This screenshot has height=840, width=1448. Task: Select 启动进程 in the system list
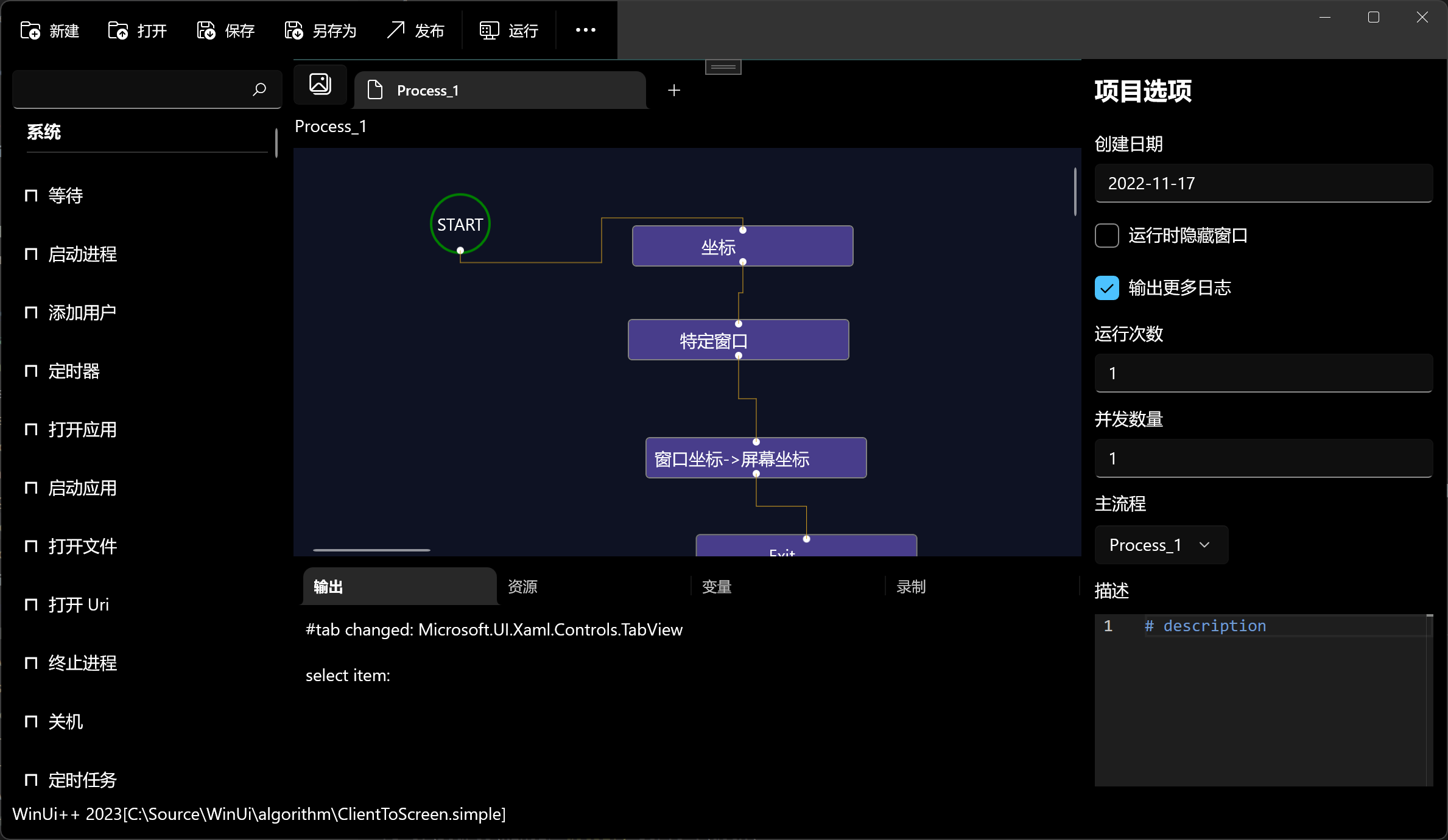pyautogui.click(x=82, y=254)
